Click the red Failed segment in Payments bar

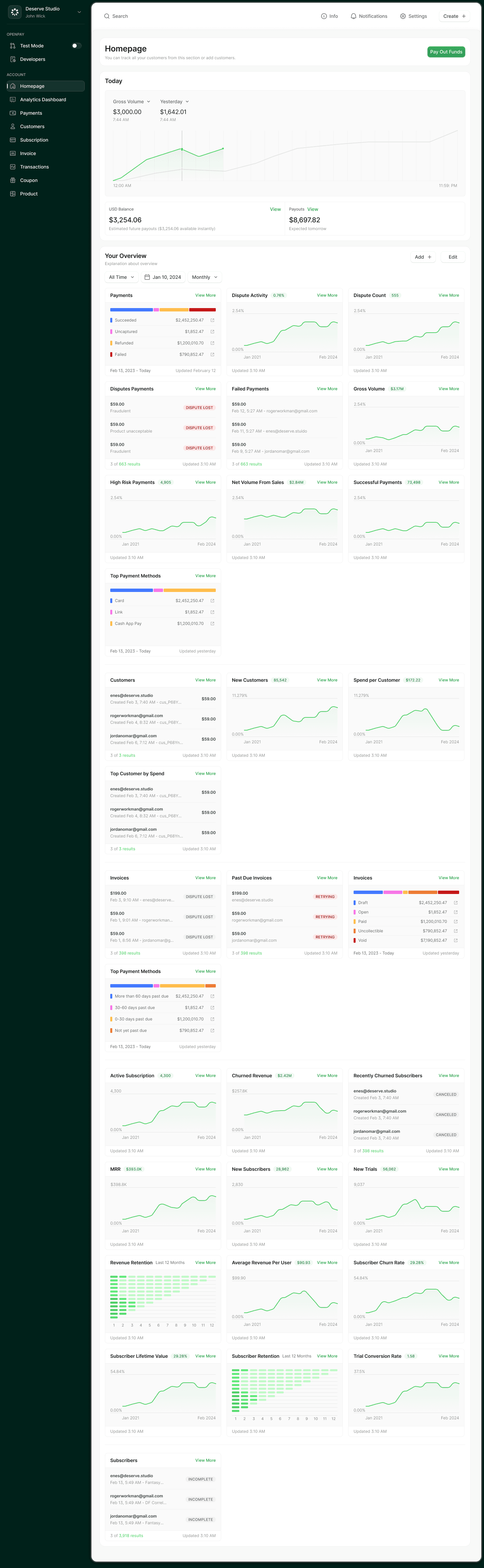[202, 309]
